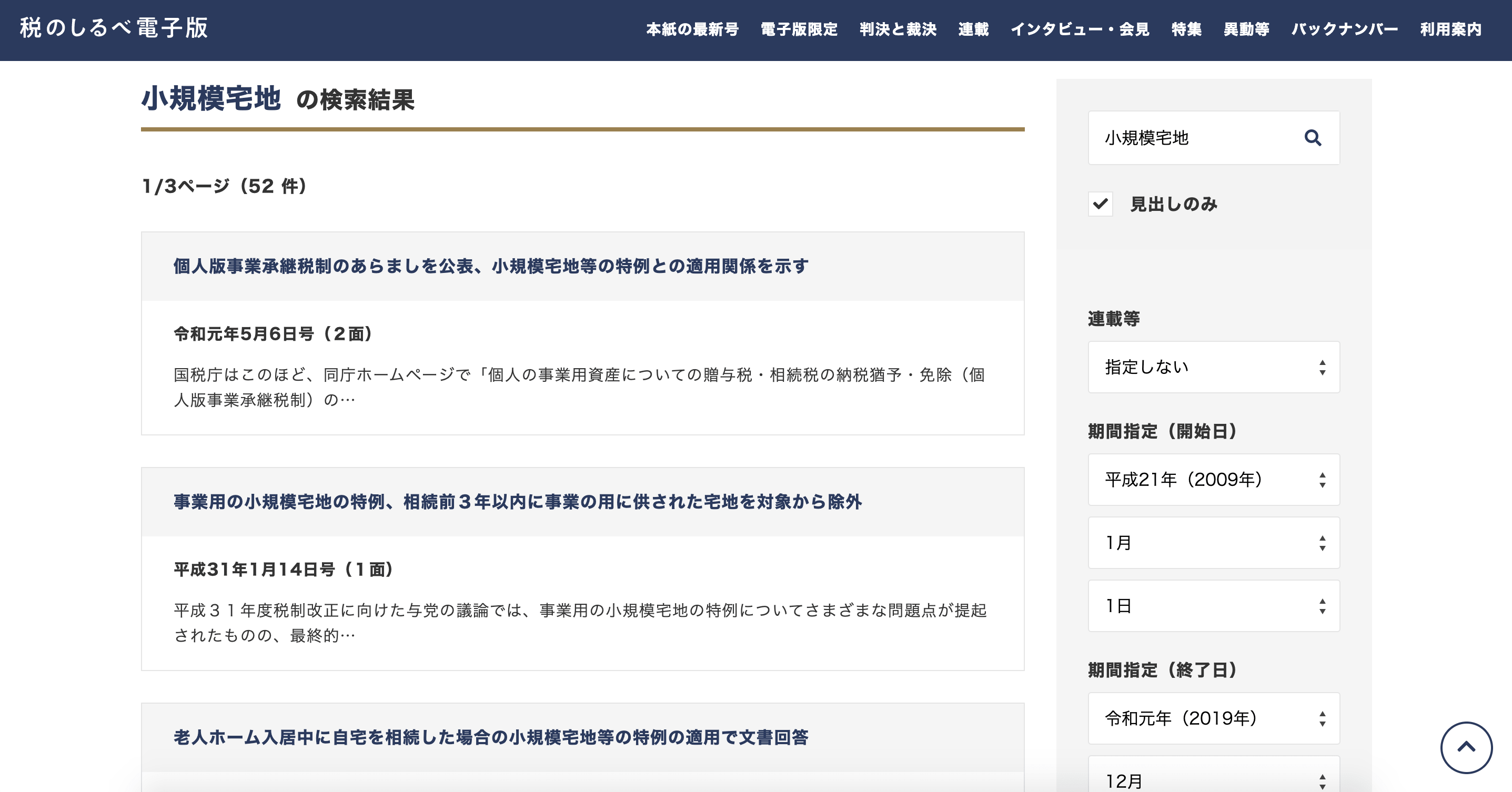Screen dimensions: 1512x792
Task: Toggle the 見出しのみ checkbox
Action: point(1101,204)
